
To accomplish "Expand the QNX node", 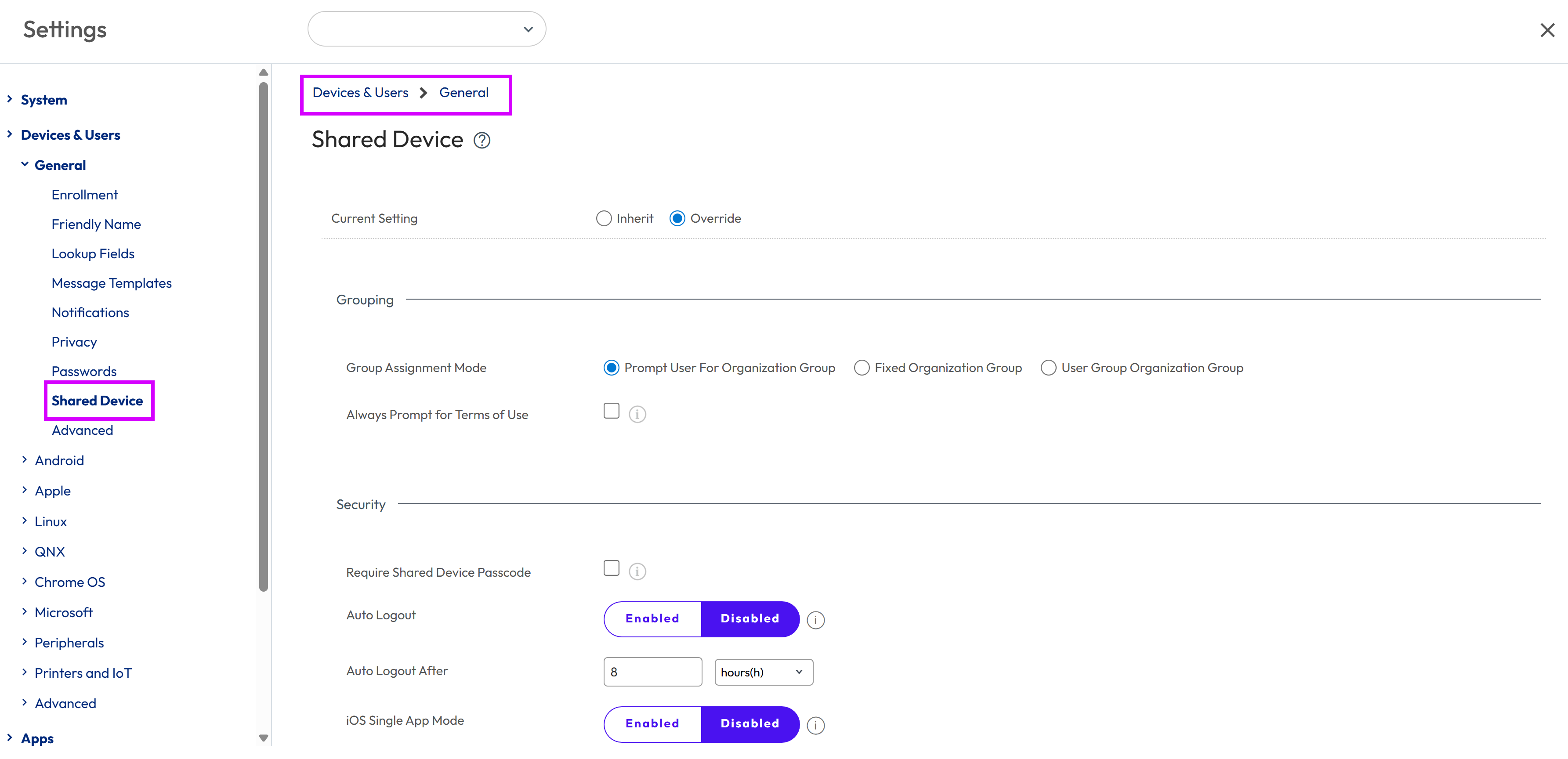I will [x=24, y=551].
